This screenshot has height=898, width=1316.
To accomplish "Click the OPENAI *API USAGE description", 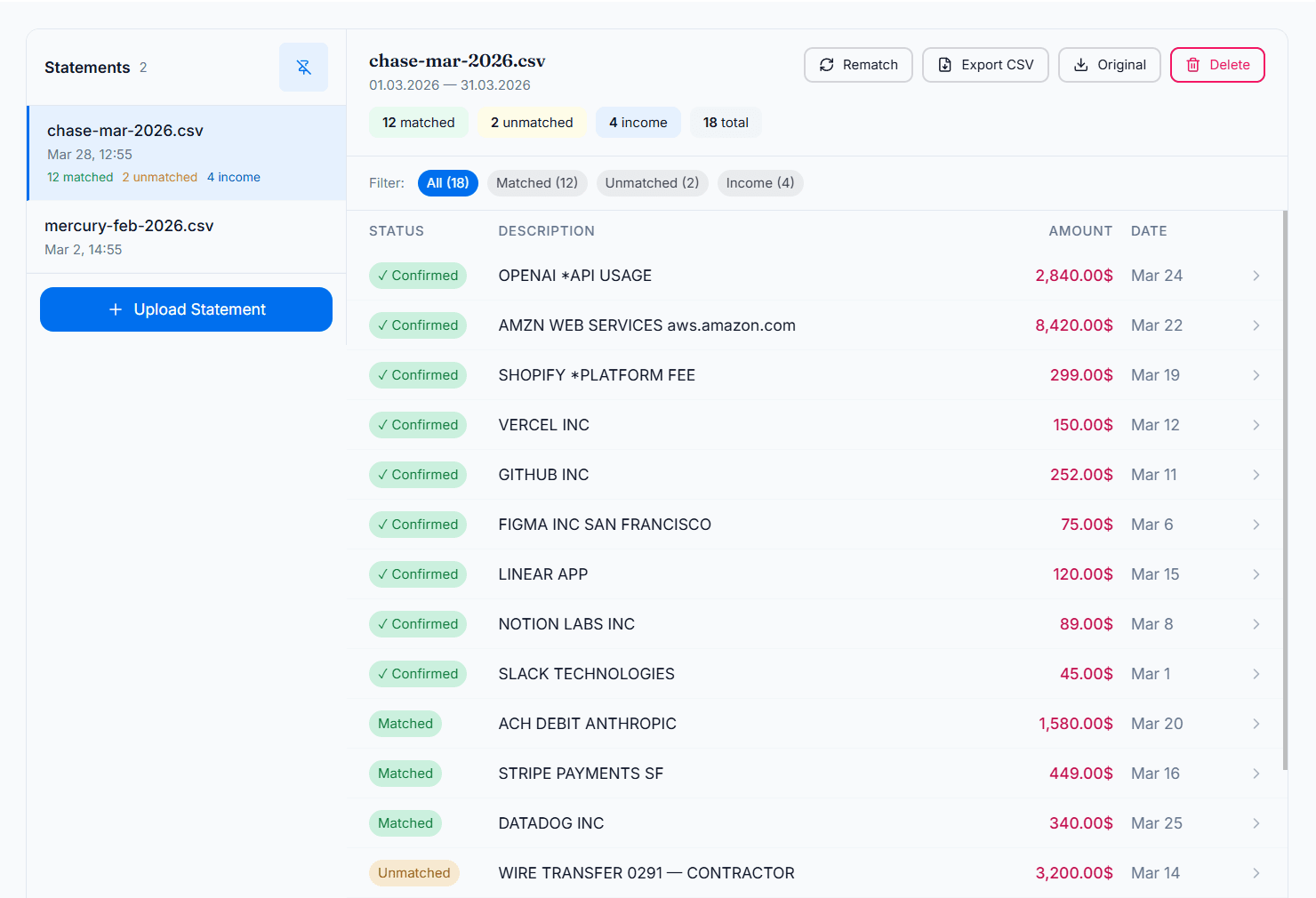I will point(575,276).
